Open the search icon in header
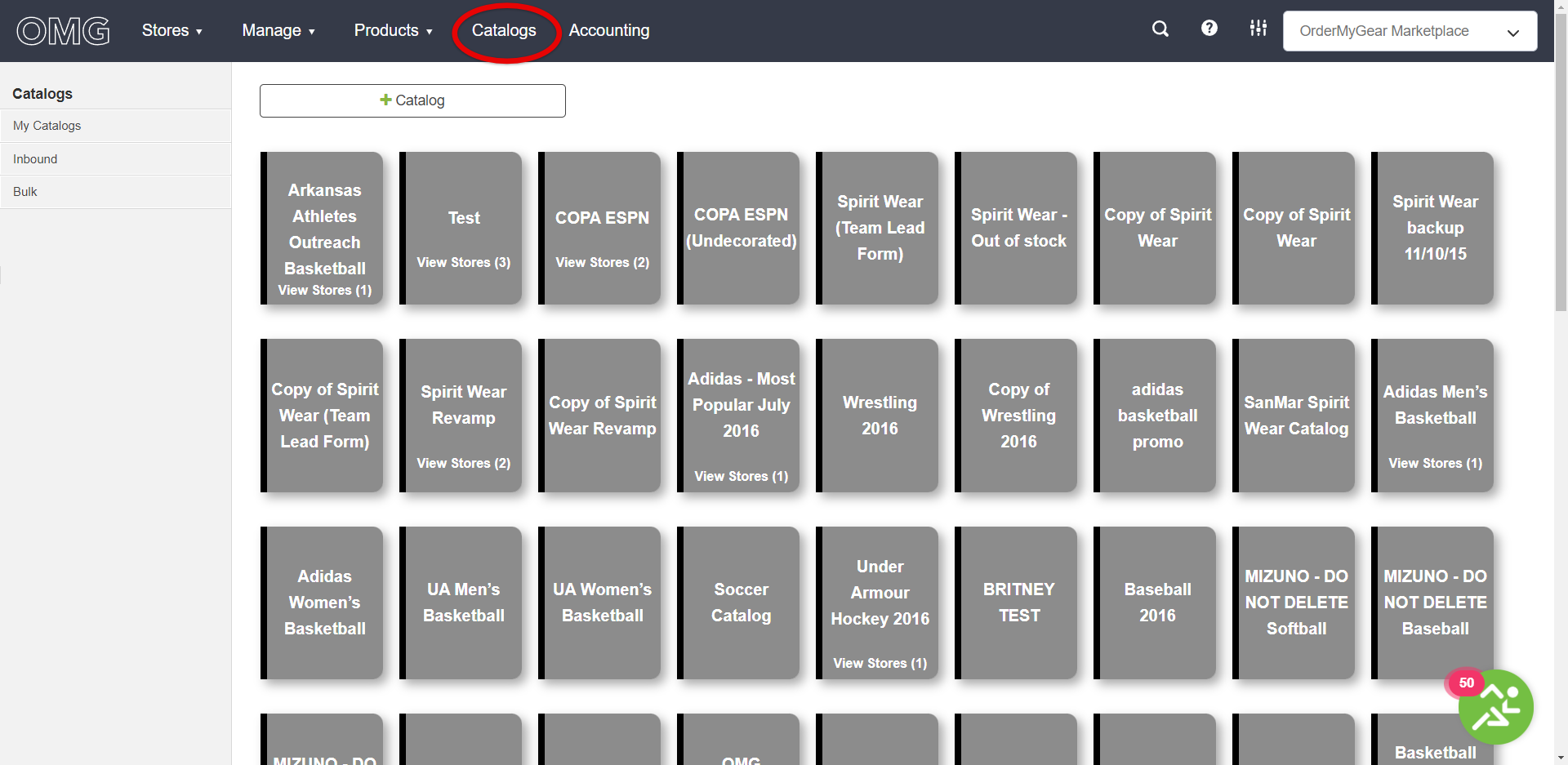 coord(1160,29)
